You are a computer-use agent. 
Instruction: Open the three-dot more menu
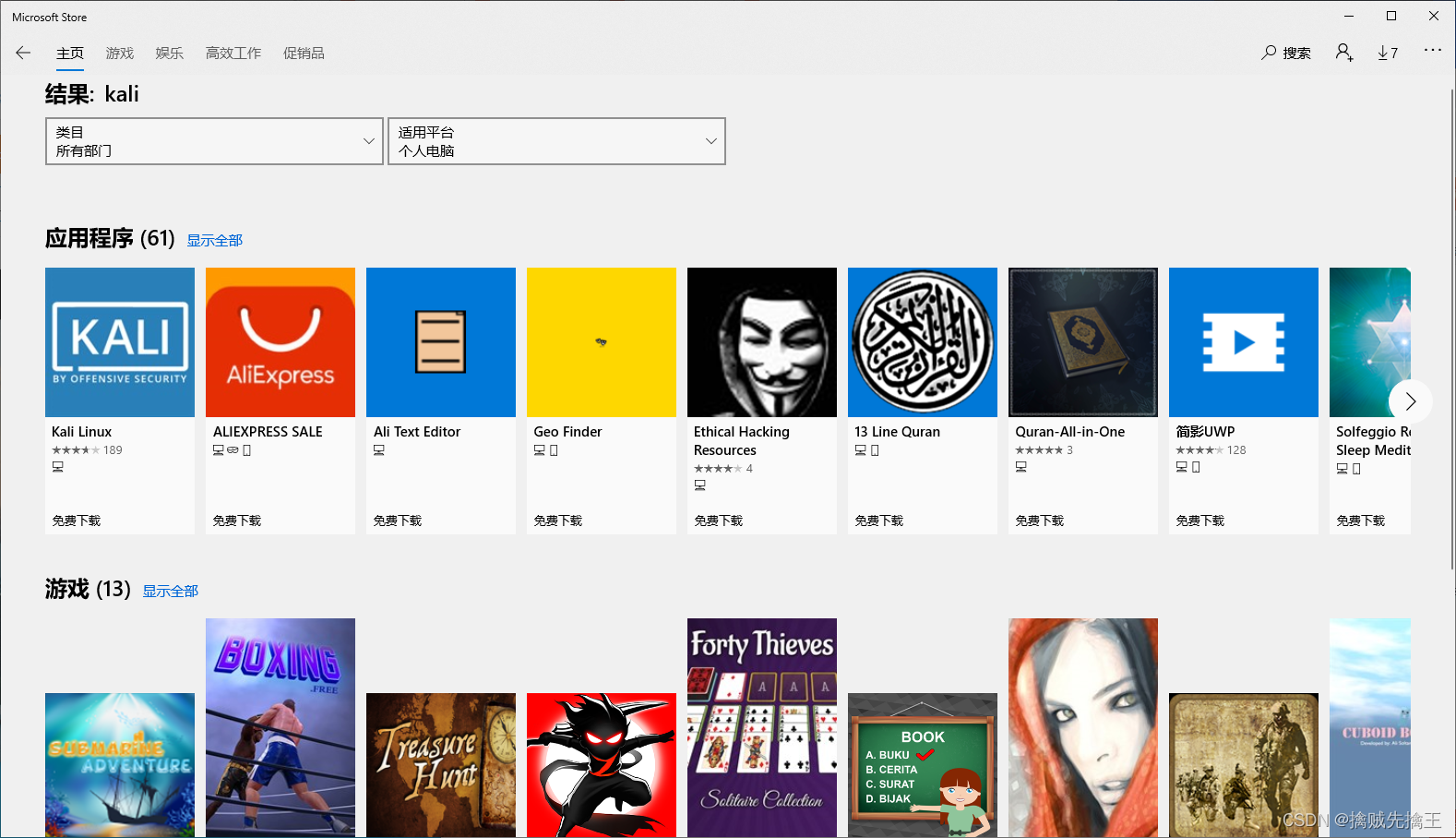1432,50
